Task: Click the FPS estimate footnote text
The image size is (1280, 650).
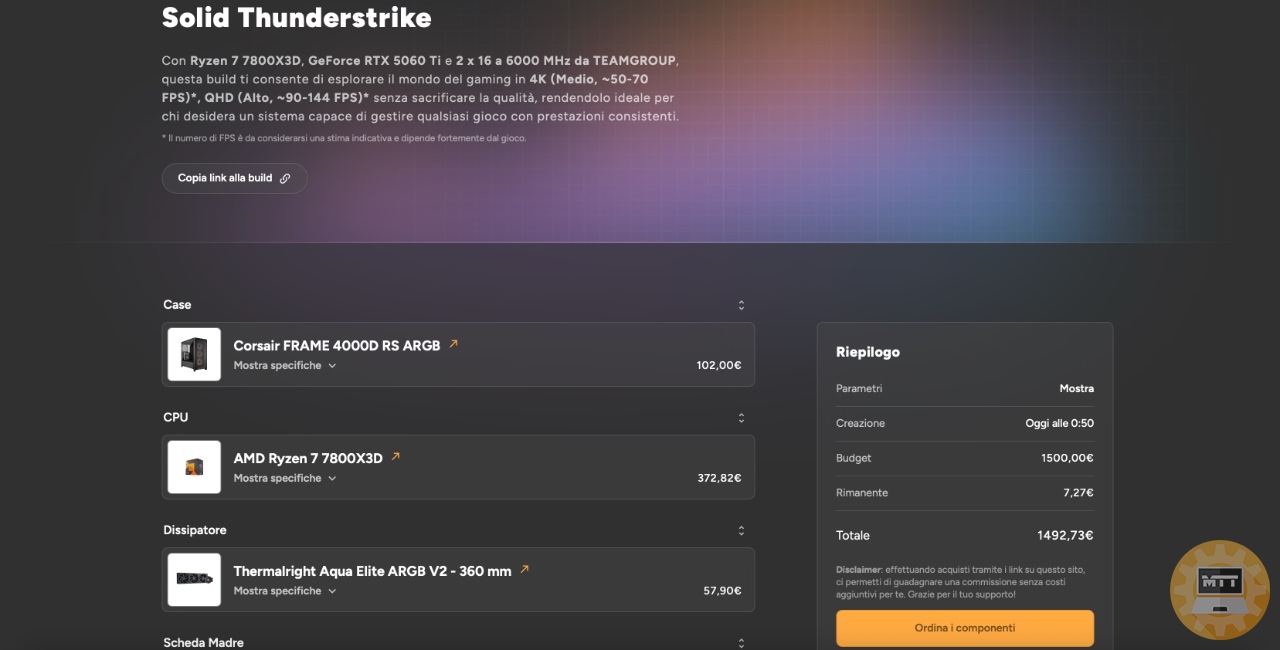Action: pyautogui.click(x=344, y=138)
